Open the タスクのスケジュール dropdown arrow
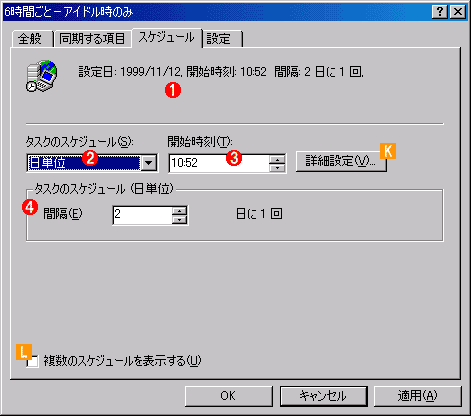Viewport: 471px width, 416px height. coord(149,163)
